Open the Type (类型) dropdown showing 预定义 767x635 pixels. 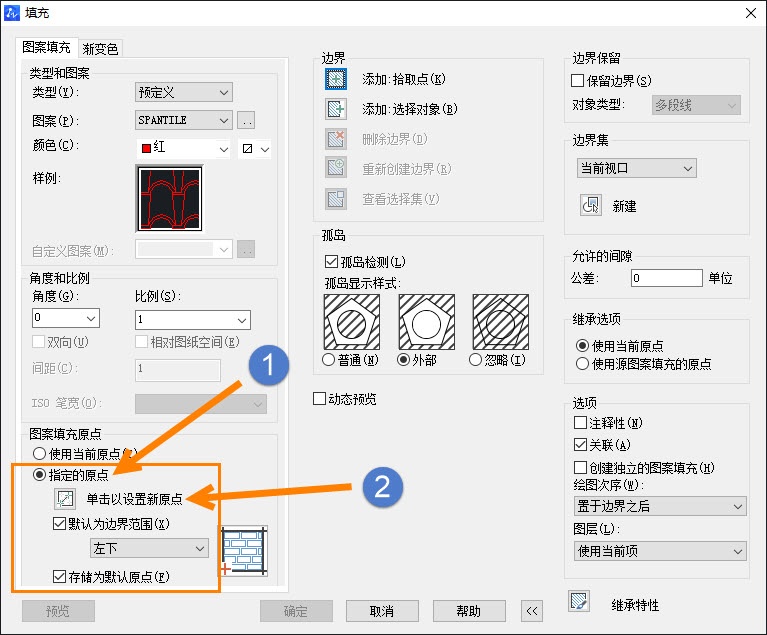click(x=183, y=92)
